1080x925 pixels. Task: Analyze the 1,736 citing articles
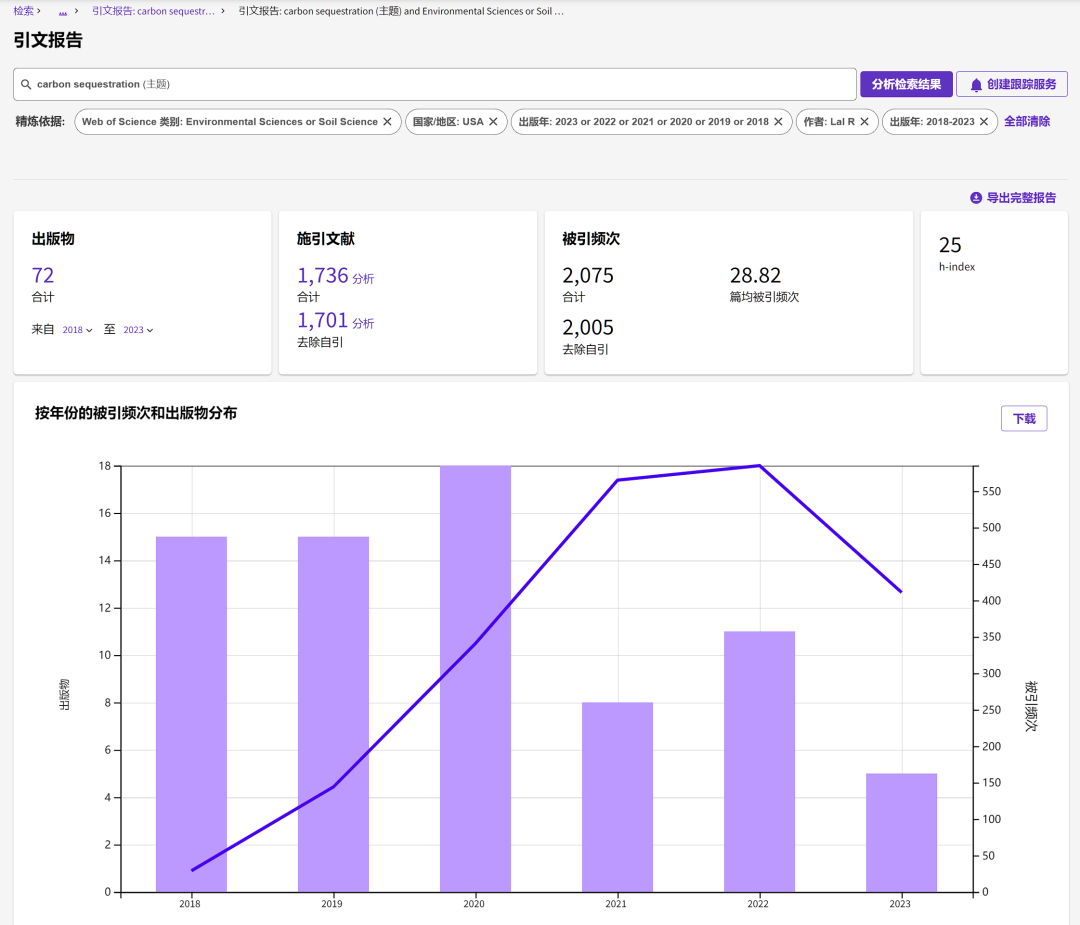pyautogui.click(x=363, y=279)
